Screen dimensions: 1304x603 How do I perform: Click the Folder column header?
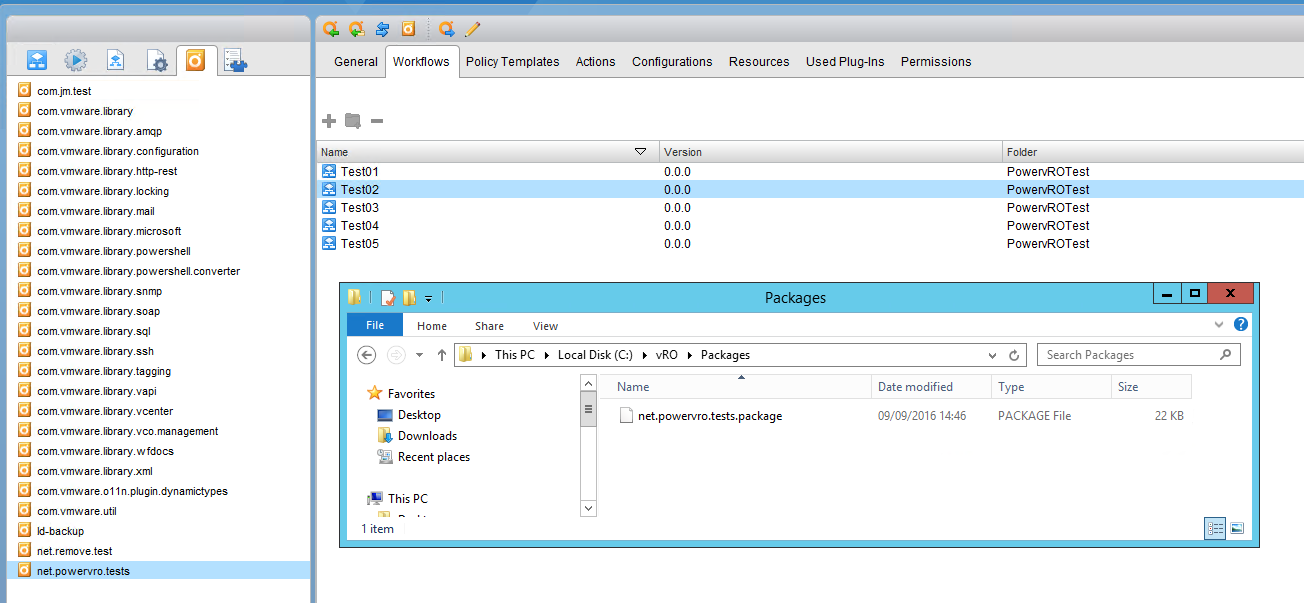coord(1153,152)
